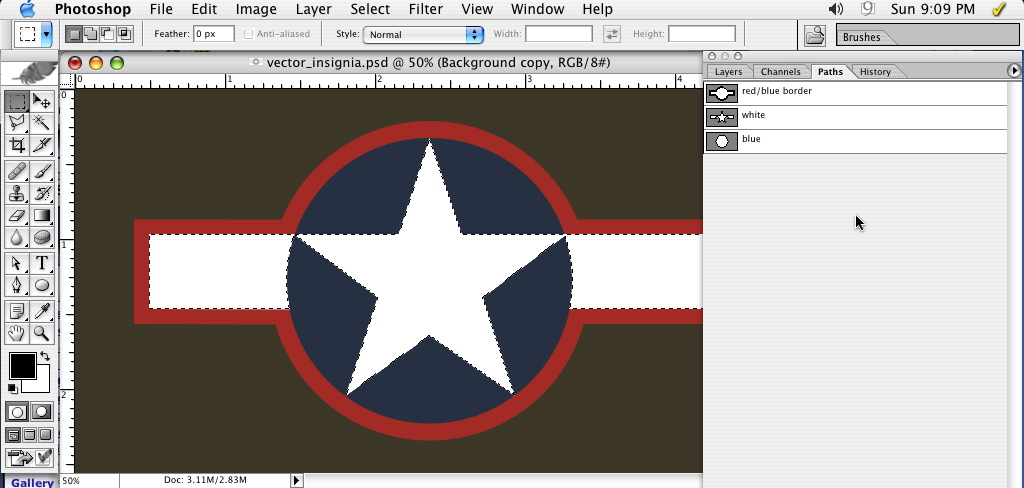Select the Crop tool
Viewport: 1024px width, 488px height.
(18, 144)
